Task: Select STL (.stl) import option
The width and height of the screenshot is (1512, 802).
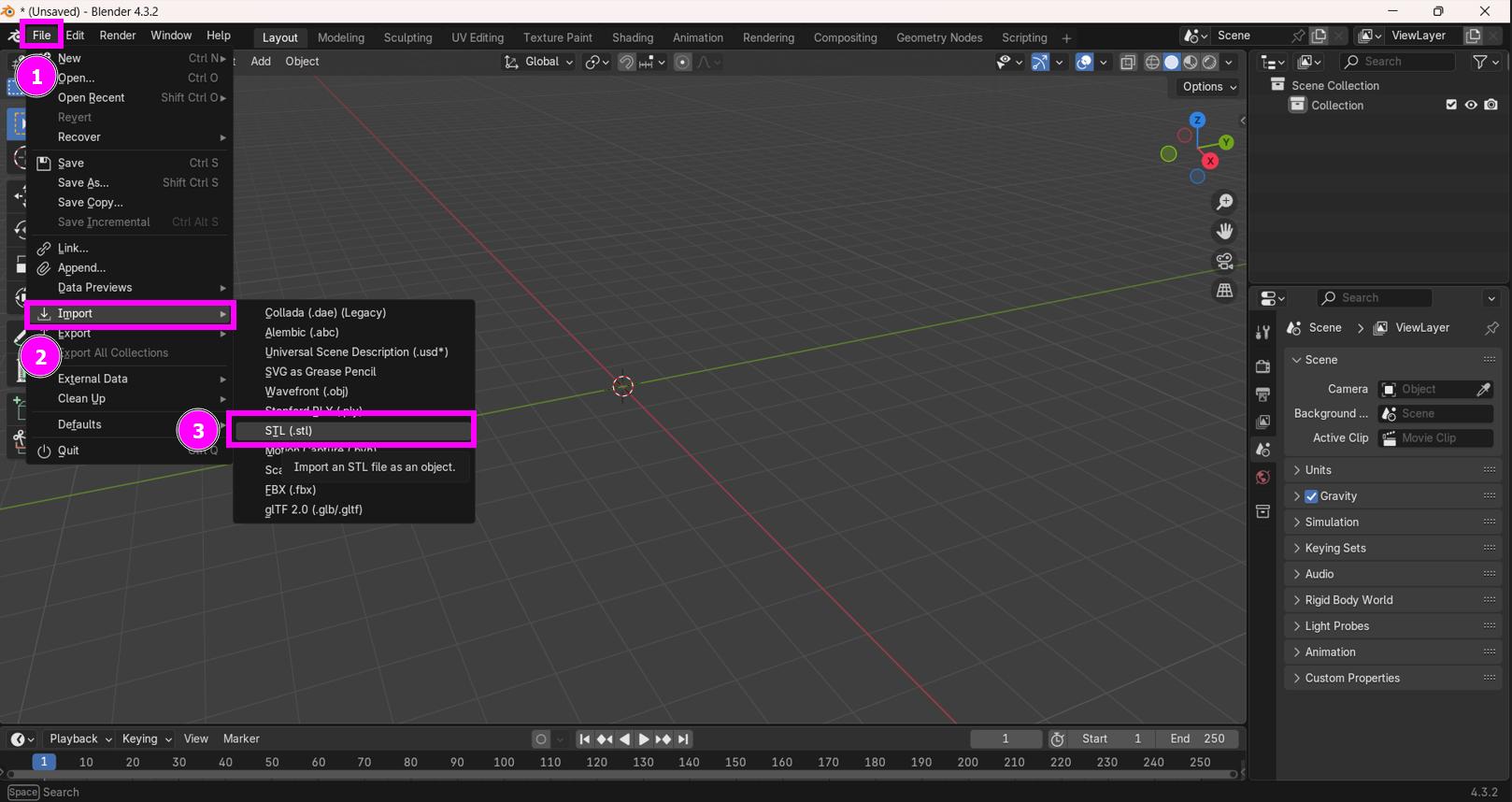Action: coord(353,431)
